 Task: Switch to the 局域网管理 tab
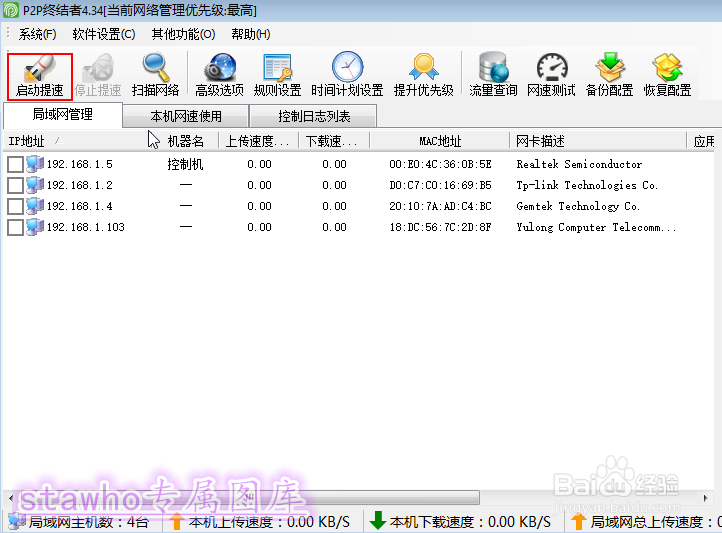pyautogui.click(x=63, y=115)
